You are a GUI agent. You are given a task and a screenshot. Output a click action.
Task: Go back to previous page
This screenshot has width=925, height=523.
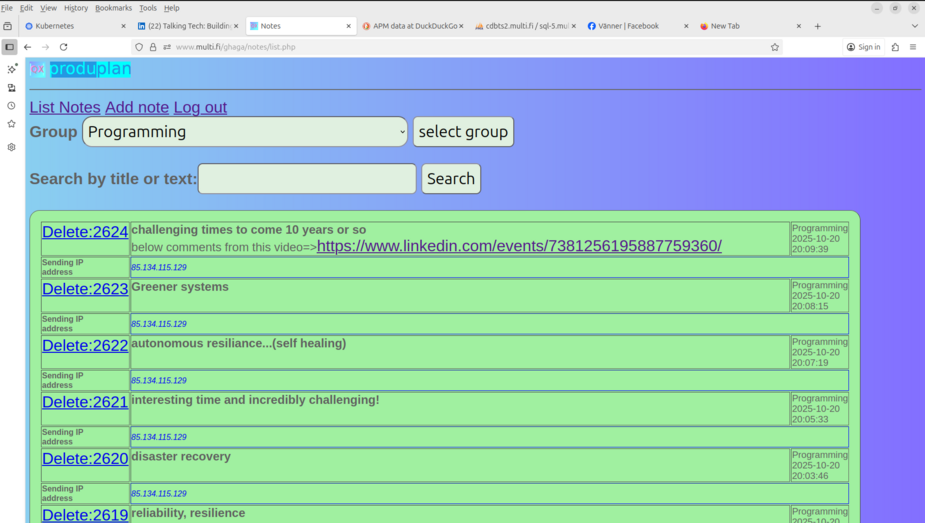(28, 47)
